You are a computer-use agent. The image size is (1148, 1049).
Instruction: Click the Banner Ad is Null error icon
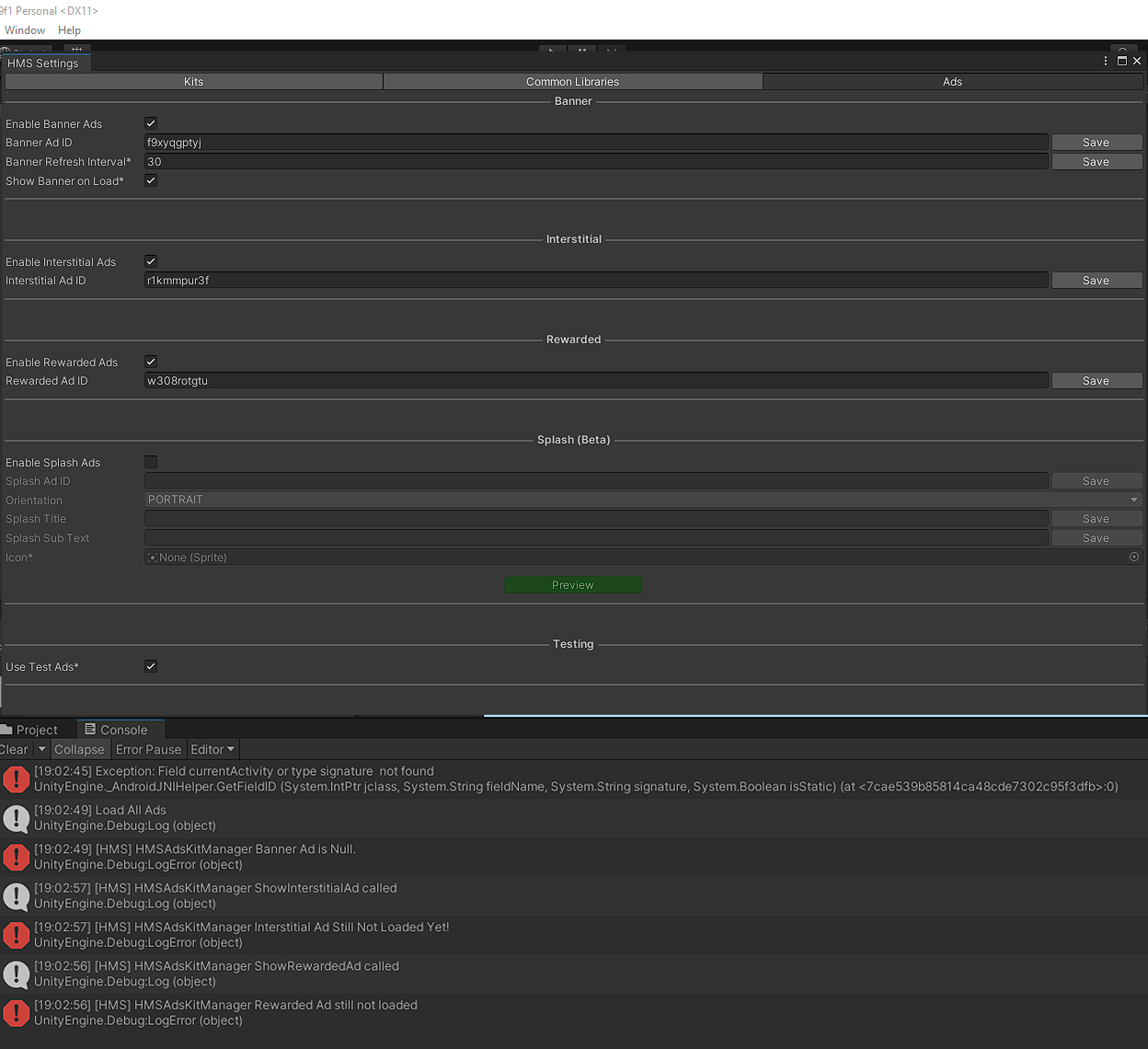pyautogui.click(x=16, y=857)
